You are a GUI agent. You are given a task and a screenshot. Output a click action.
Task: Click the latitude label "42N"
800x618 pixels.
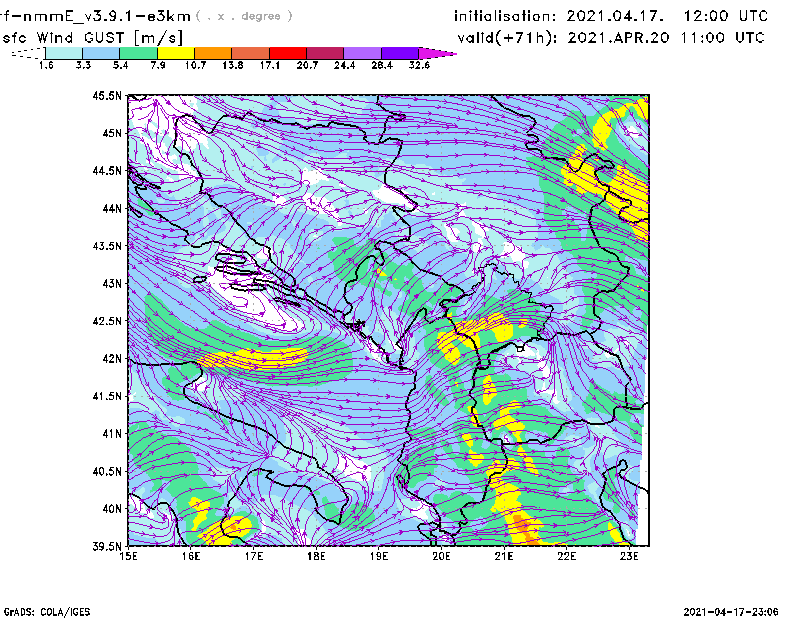tap(112, 359)
